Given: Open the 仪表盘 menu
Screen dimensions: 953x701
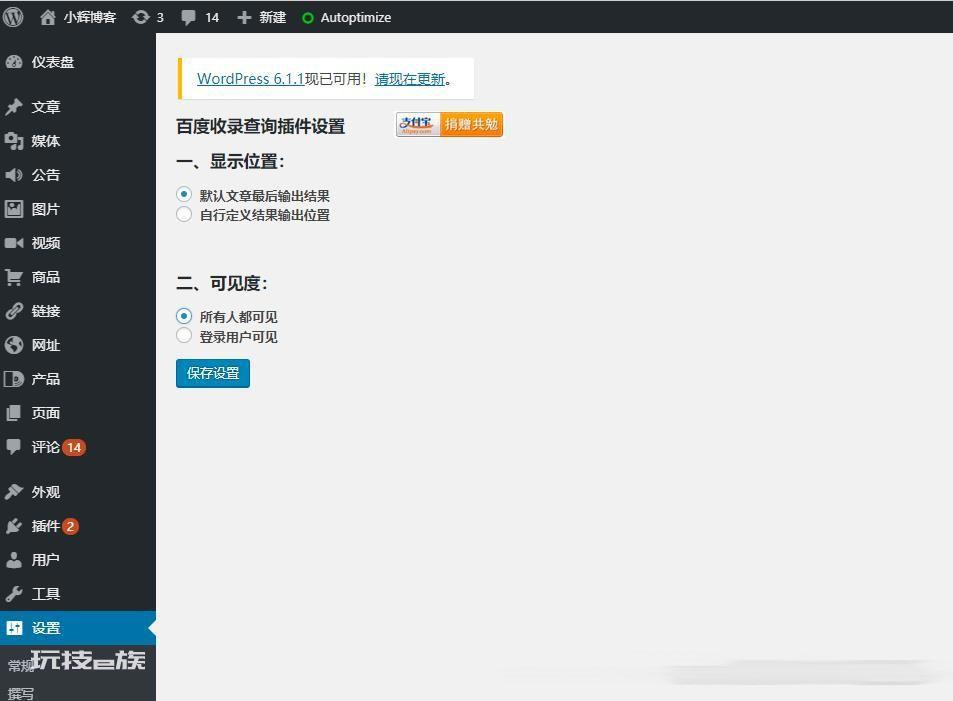Looking at the screenshot, I should pos(78,62).
